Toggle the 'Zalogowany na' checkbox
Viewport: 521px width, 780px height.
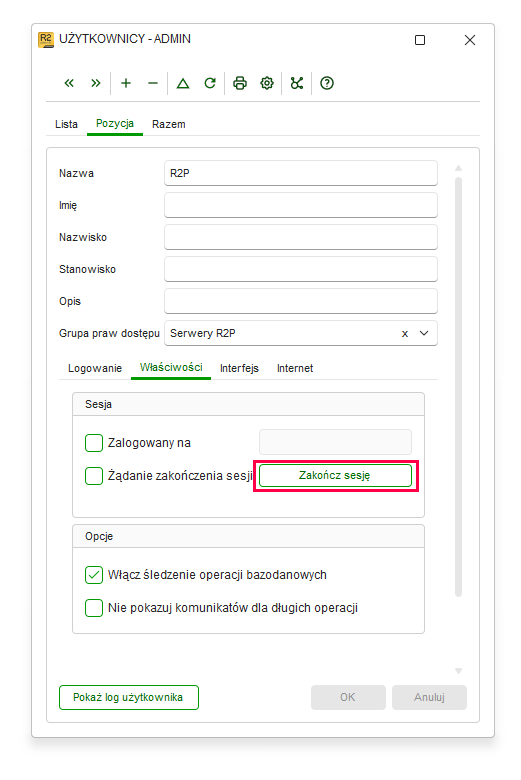[x=94, y=443]
